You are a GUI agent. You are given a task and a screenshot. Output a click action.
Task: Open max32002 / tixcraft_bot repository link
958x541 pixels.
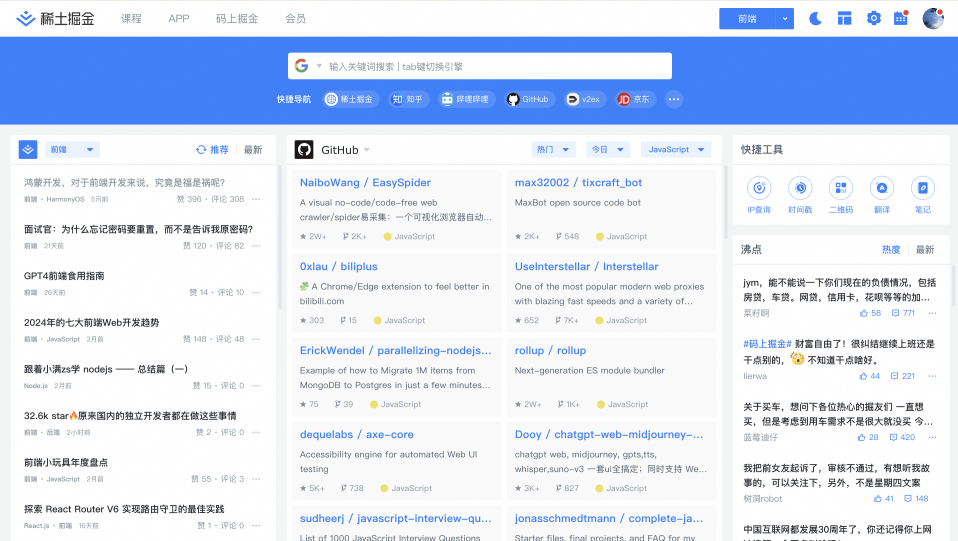[x=578, y=182]
